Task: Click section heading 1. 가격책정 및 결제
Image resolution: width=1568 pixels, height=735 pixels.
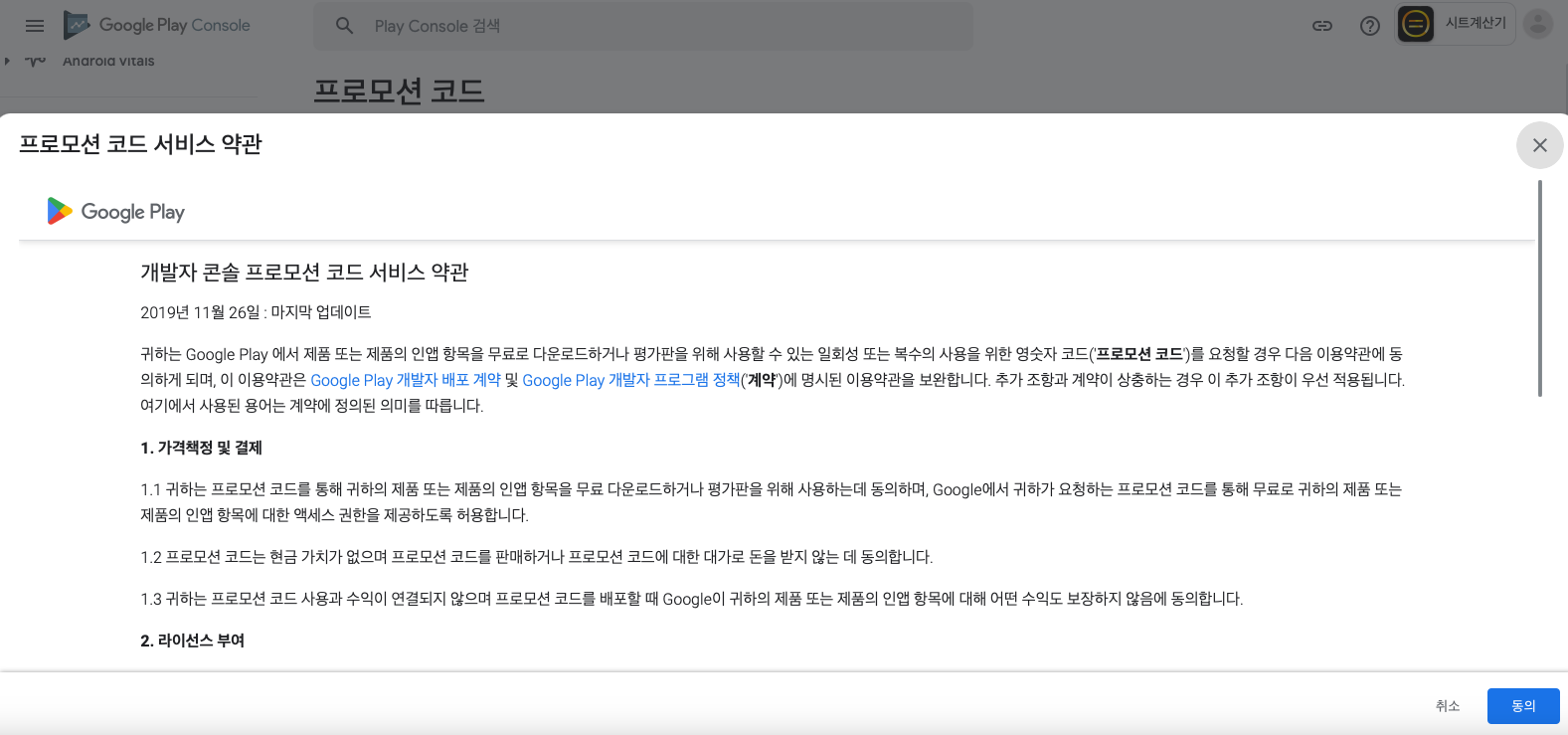Action: (x=201, y=448)
